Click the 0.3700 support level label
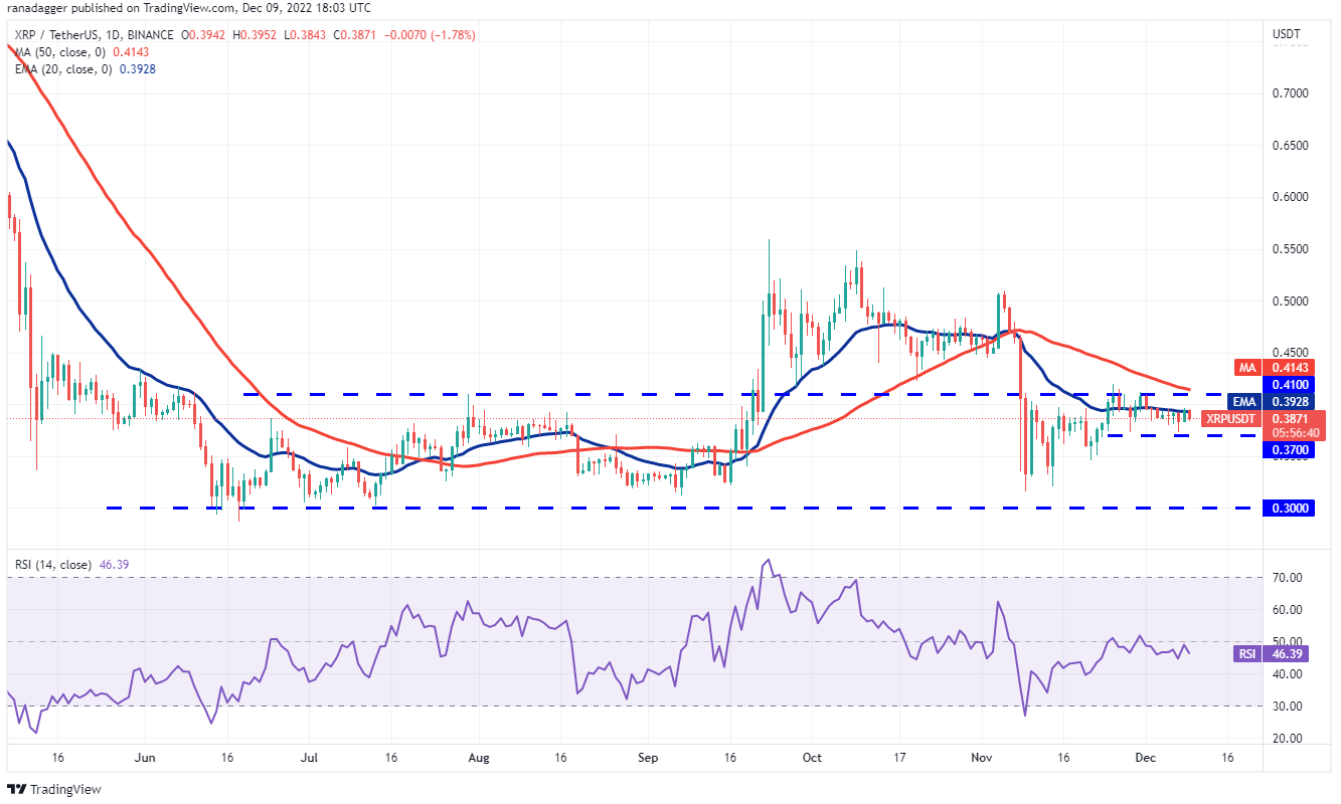Image resolution: width=1341 pixels, height=804 pixels. click(x=1289, y=450)
